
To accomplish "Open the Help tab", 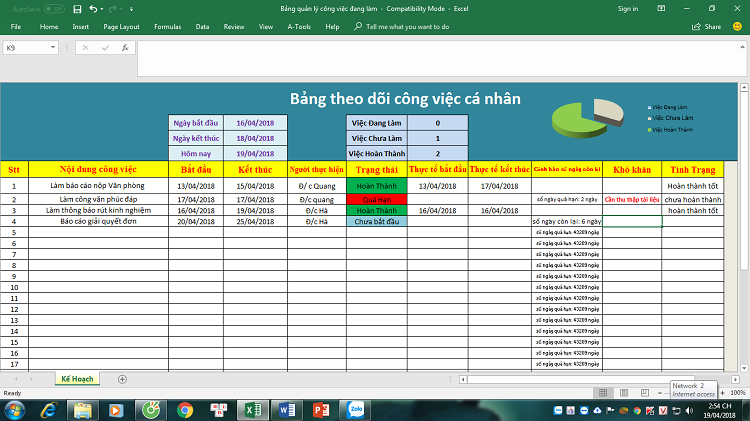I will tap(332, 27).
